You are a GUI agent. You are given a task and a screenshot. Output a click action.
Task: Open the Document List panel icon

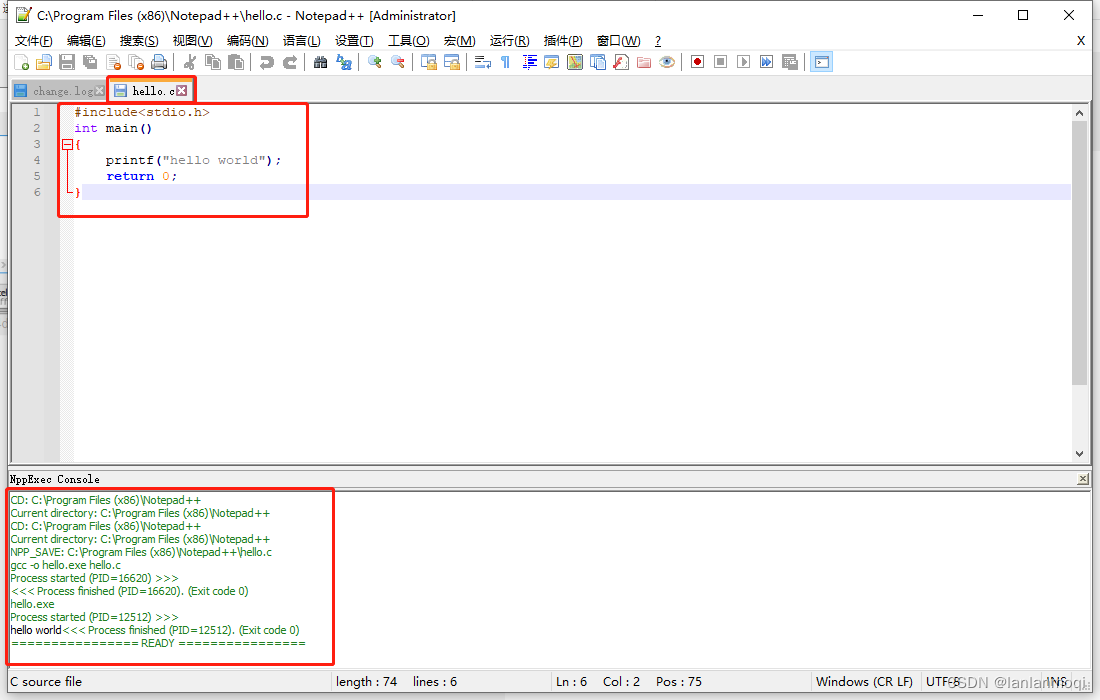click(598, 62)
